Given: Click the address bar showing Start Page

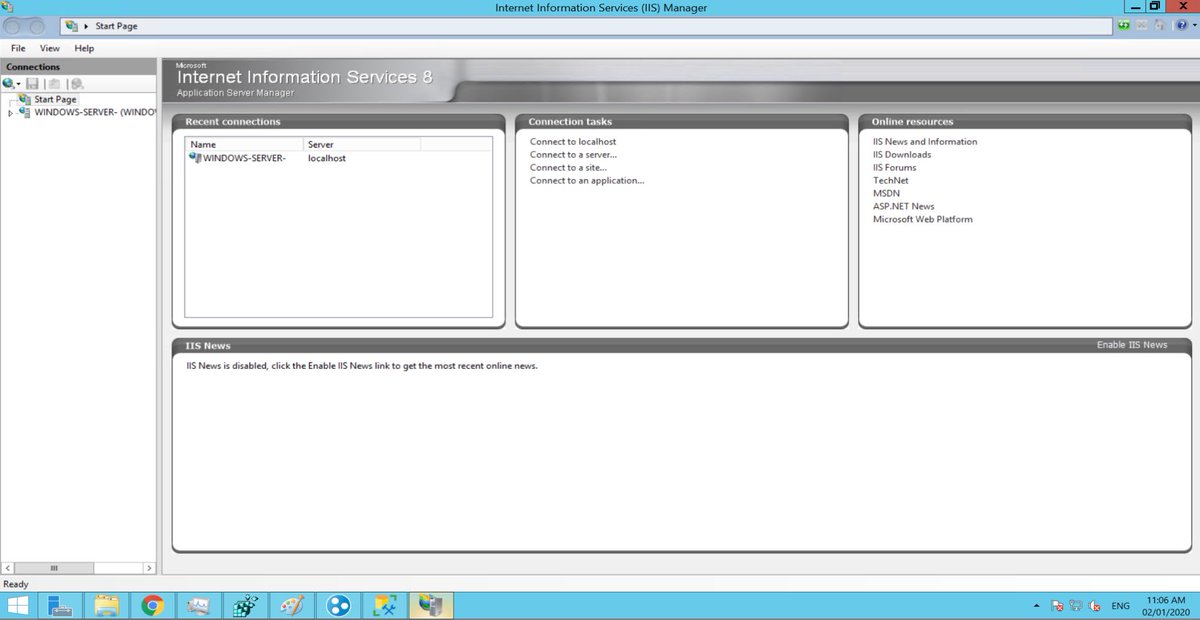Looking at the screenshot, I should coord(586,26).
